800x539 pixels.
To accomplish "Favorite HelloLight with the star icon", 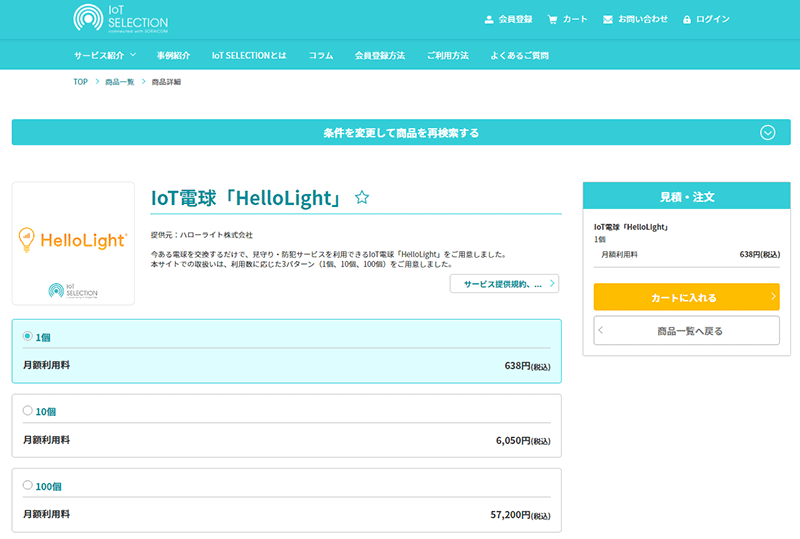I will tap(362, 197).
